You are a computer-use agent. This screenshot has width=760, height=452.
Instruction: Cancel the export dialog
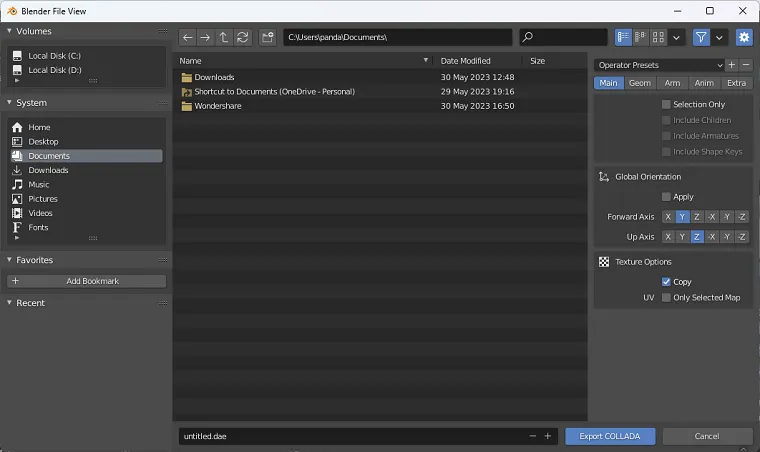coord(707,436)
